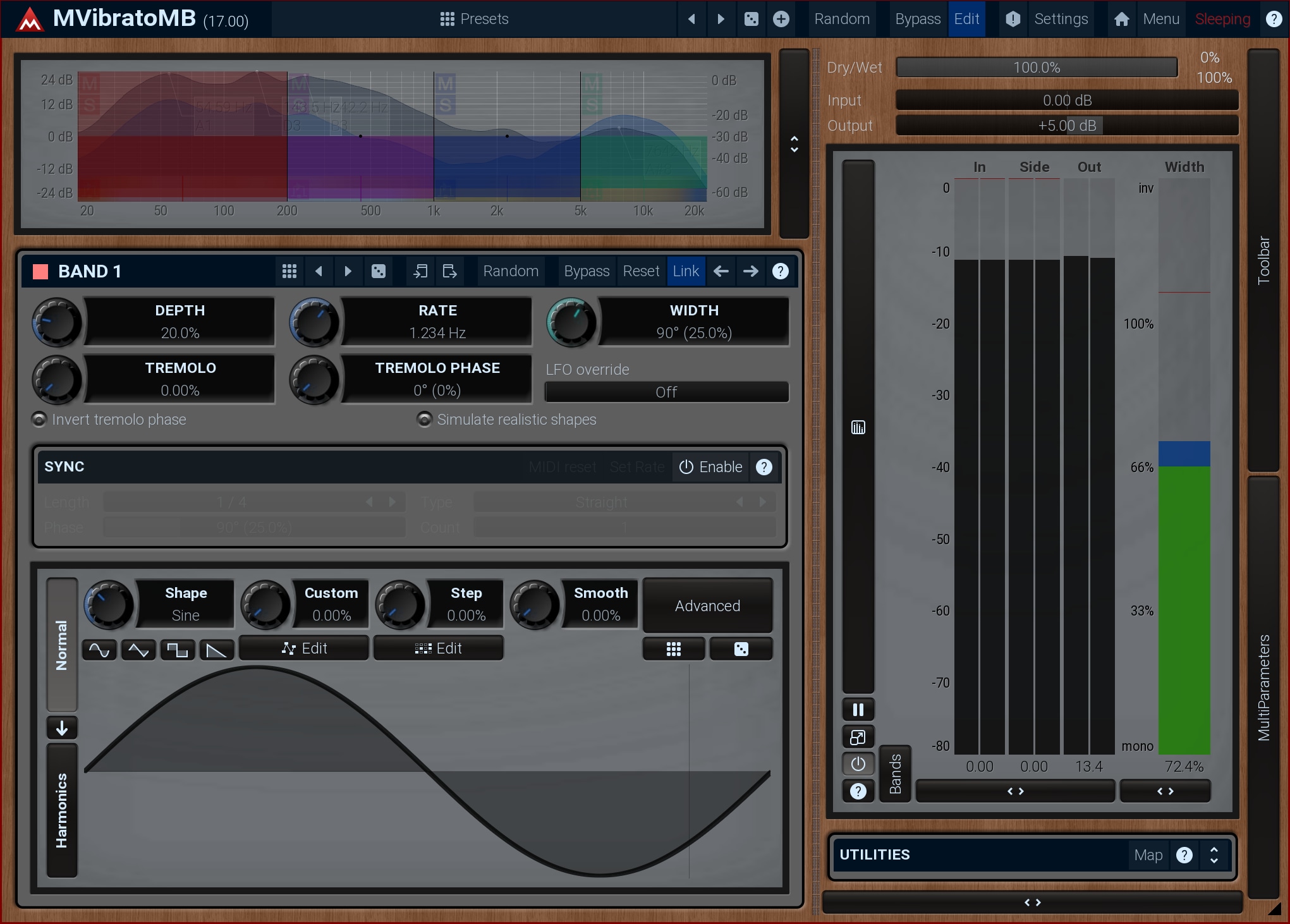Viewport: 1290px width, 924px height.
Task: Click the Band 1 paste icon
Action: tap(449, 271)
